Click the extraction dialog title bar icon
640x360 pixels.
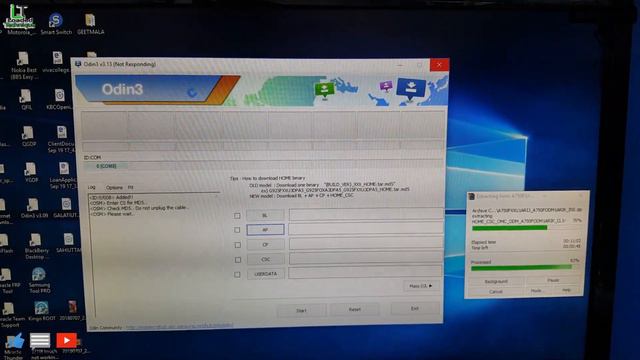tap(472, 196)
